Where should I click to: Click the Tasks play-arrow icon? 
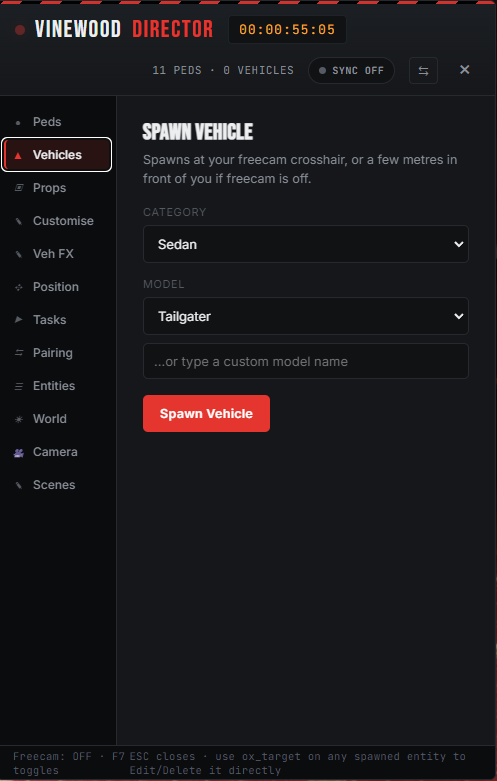tap(19, 320)
